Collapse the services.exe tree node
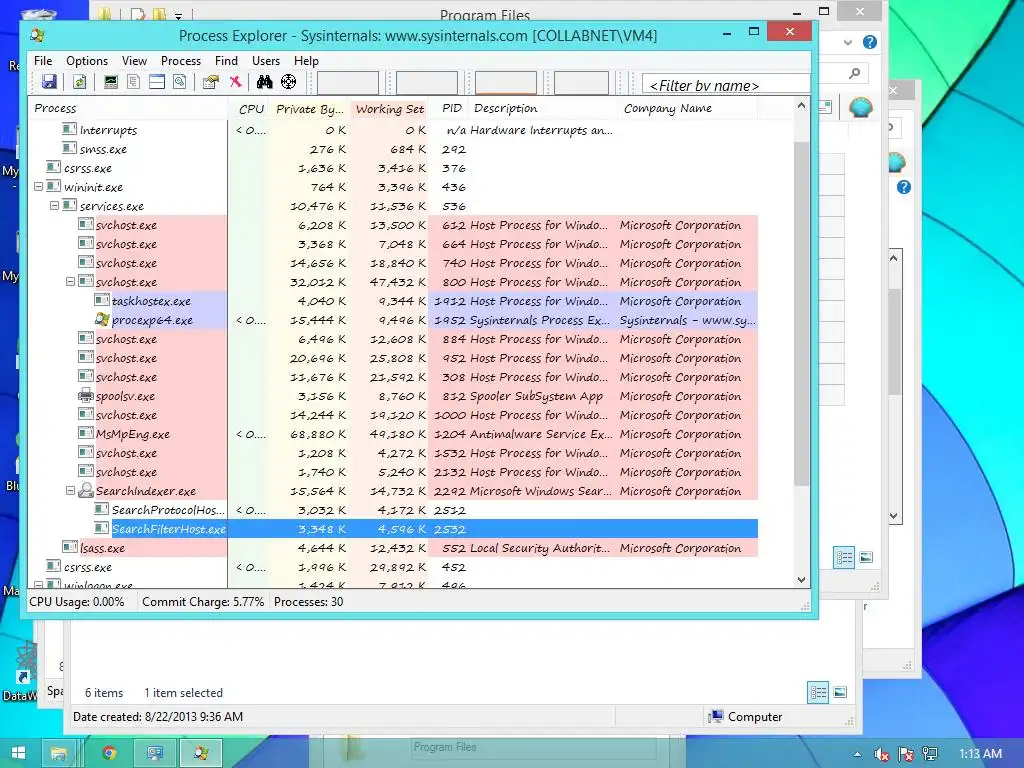 click(55, 206)
